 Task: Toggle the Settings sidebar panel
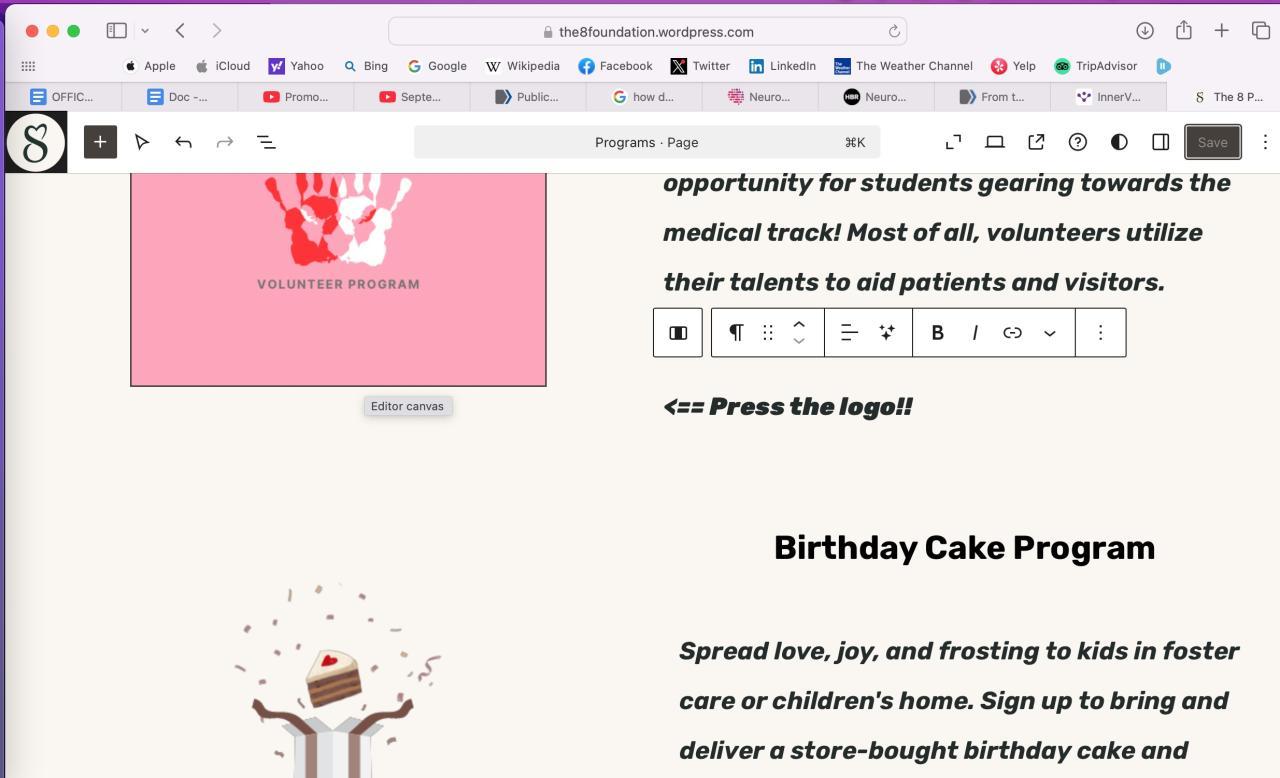tap(1160, 142)
